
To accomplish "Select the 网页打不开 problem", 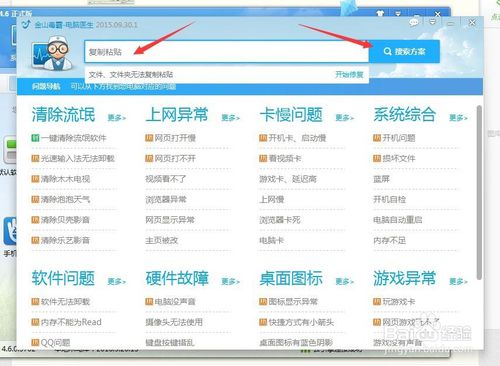I will [x=175, y=158].
